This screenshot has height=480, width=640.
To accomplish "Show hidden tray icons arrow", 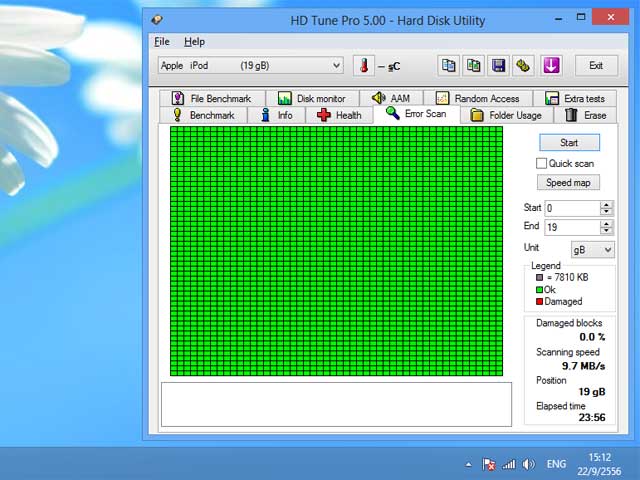I will (x=468, y=464).
